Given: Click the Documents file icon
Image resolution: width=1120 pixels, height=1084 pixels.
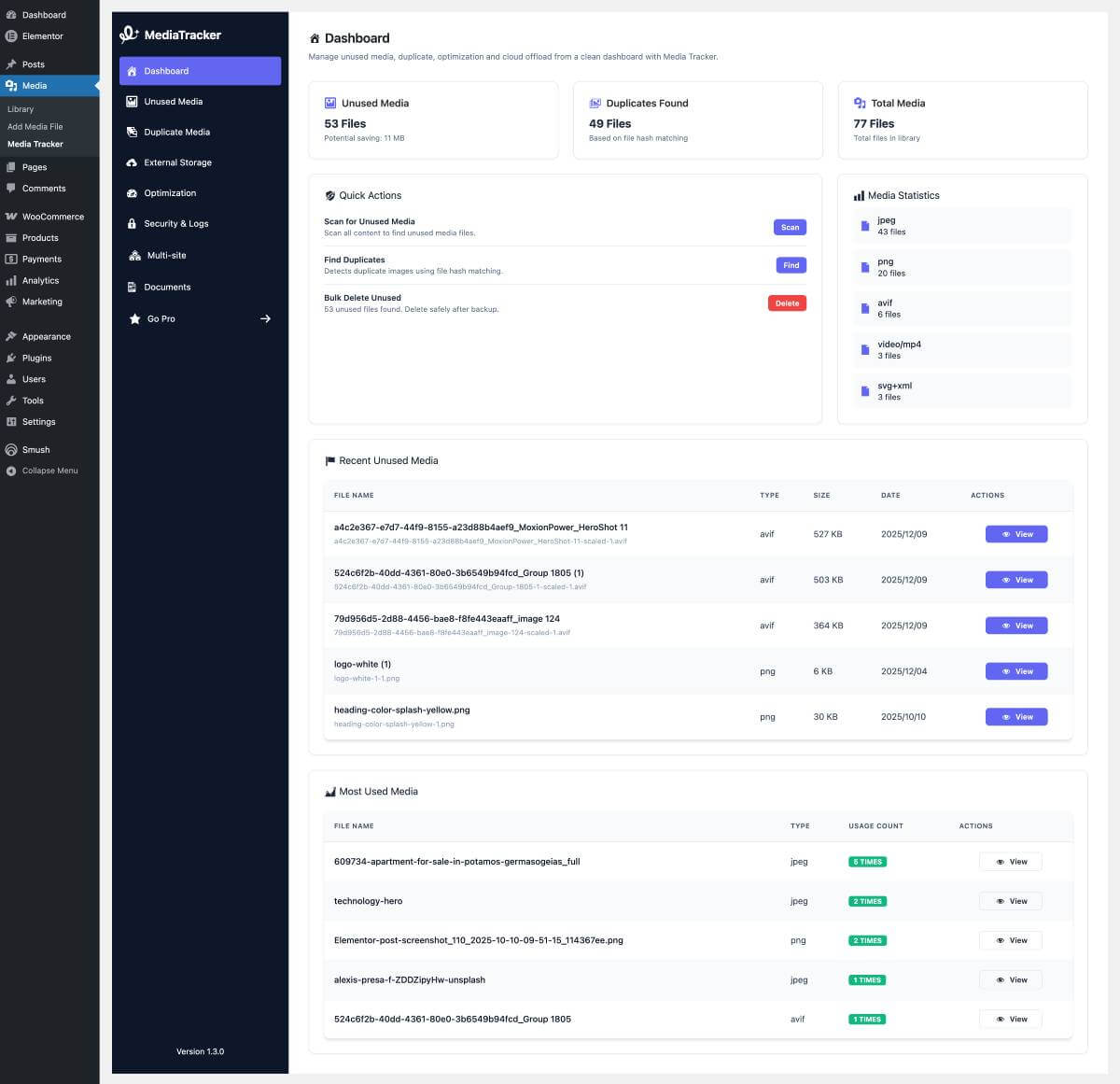Looking at the screenshot, I should (x=133, y=288).
